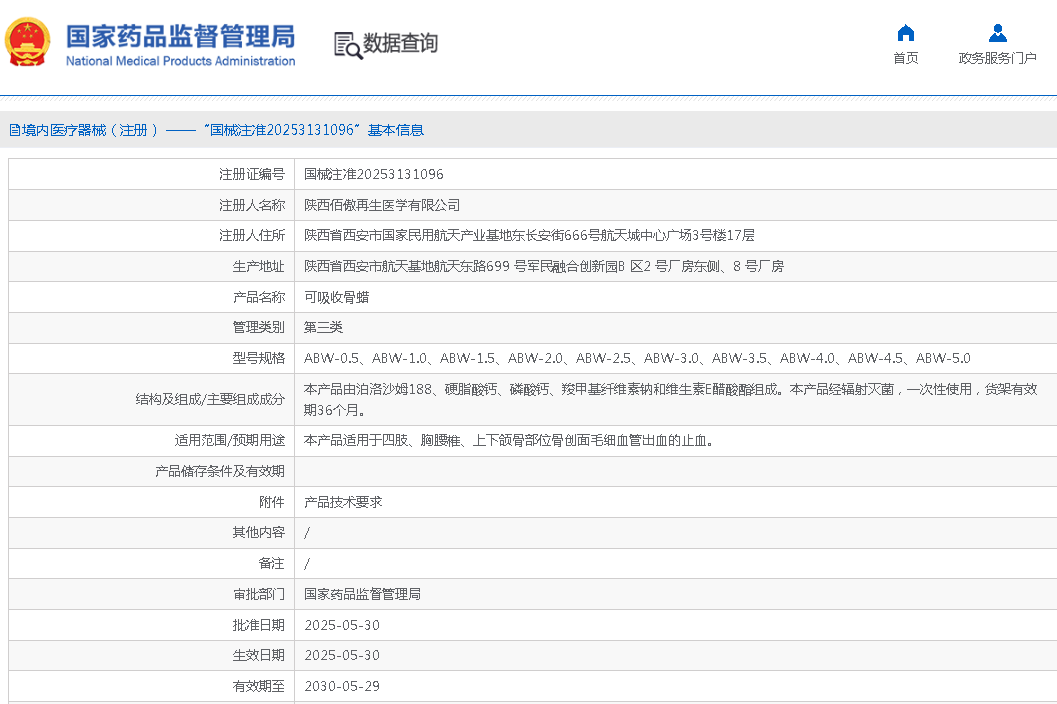
Task: Select composition text 本产品由泊洛沙姆188
Action: pyautogui.click(x=671, y=399)
